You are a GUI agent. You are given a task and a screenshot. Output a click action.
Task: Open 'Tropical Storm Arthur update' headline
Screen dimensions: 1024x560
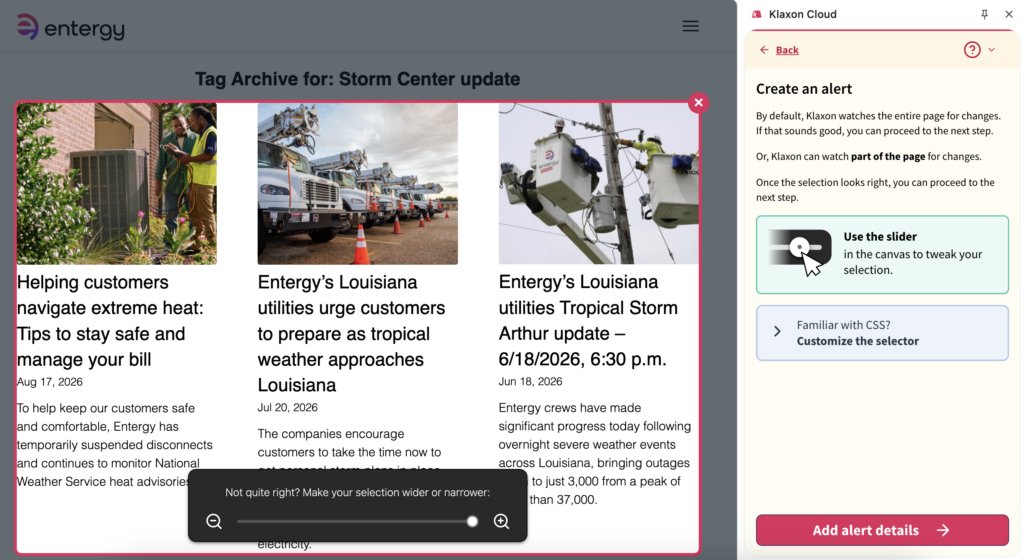click(x=588, y=320)
